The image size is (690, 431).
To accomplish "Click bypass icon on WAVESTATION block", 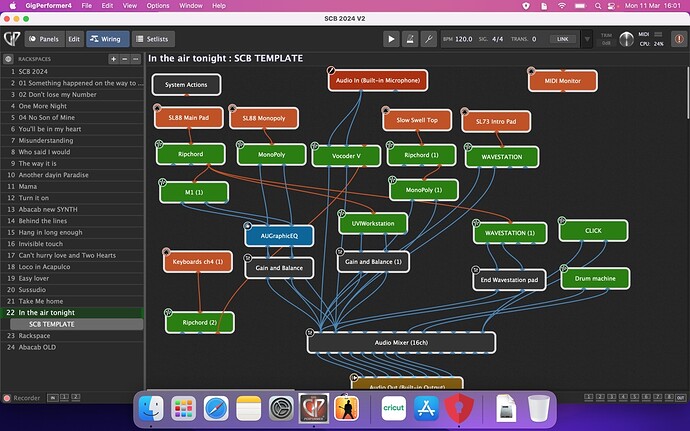I will click(x=468, y=147).
